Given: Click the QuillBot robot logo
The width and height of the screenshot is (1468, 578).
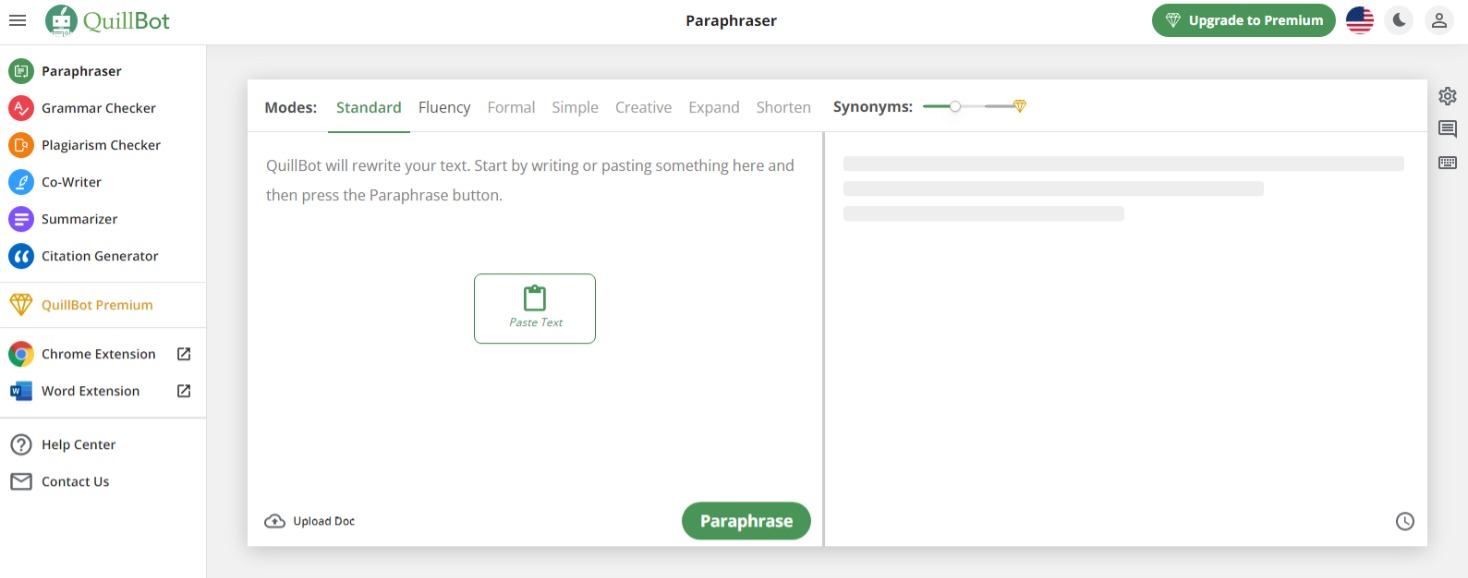Looking at the screenshot, I should (61, 21).
